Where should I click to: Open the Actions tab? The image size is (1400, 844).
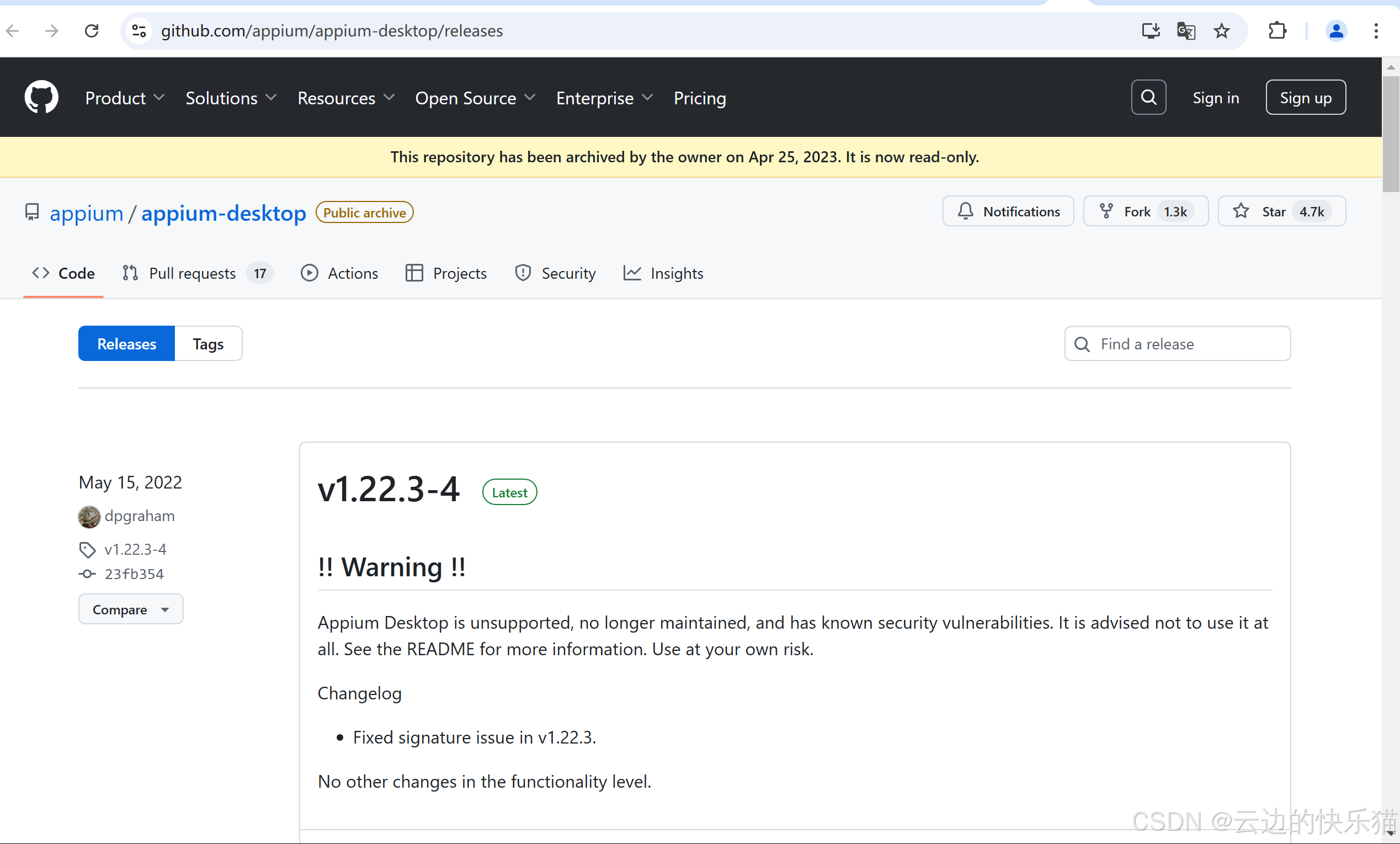[x=339, y=273]
